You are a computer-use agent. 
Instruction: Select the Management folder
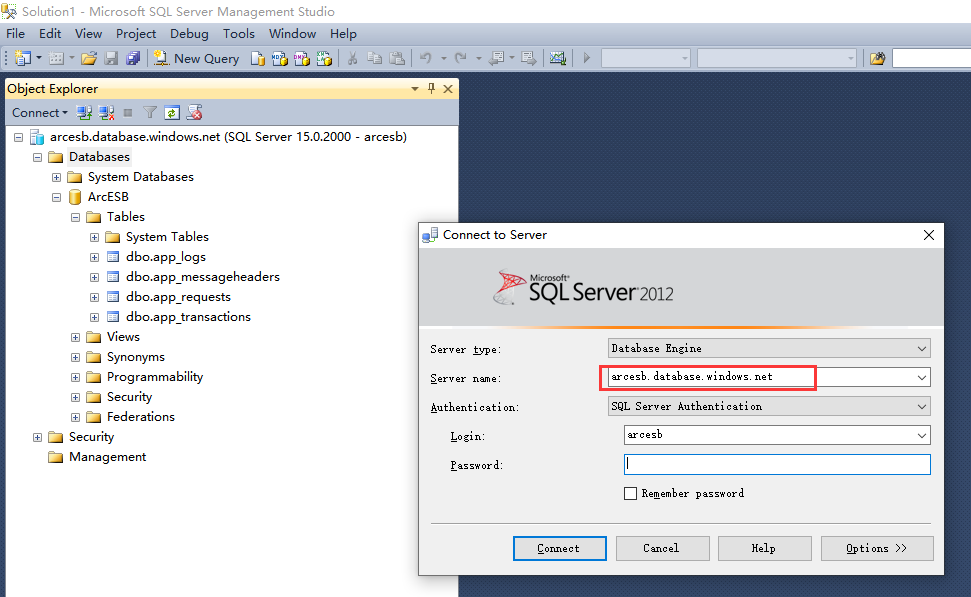tap(108, 457)
